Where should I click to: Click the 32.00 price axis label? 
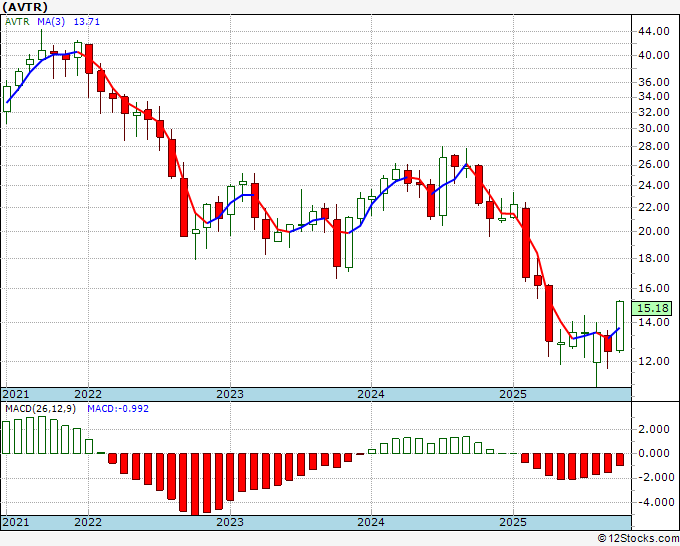[654, 112]
